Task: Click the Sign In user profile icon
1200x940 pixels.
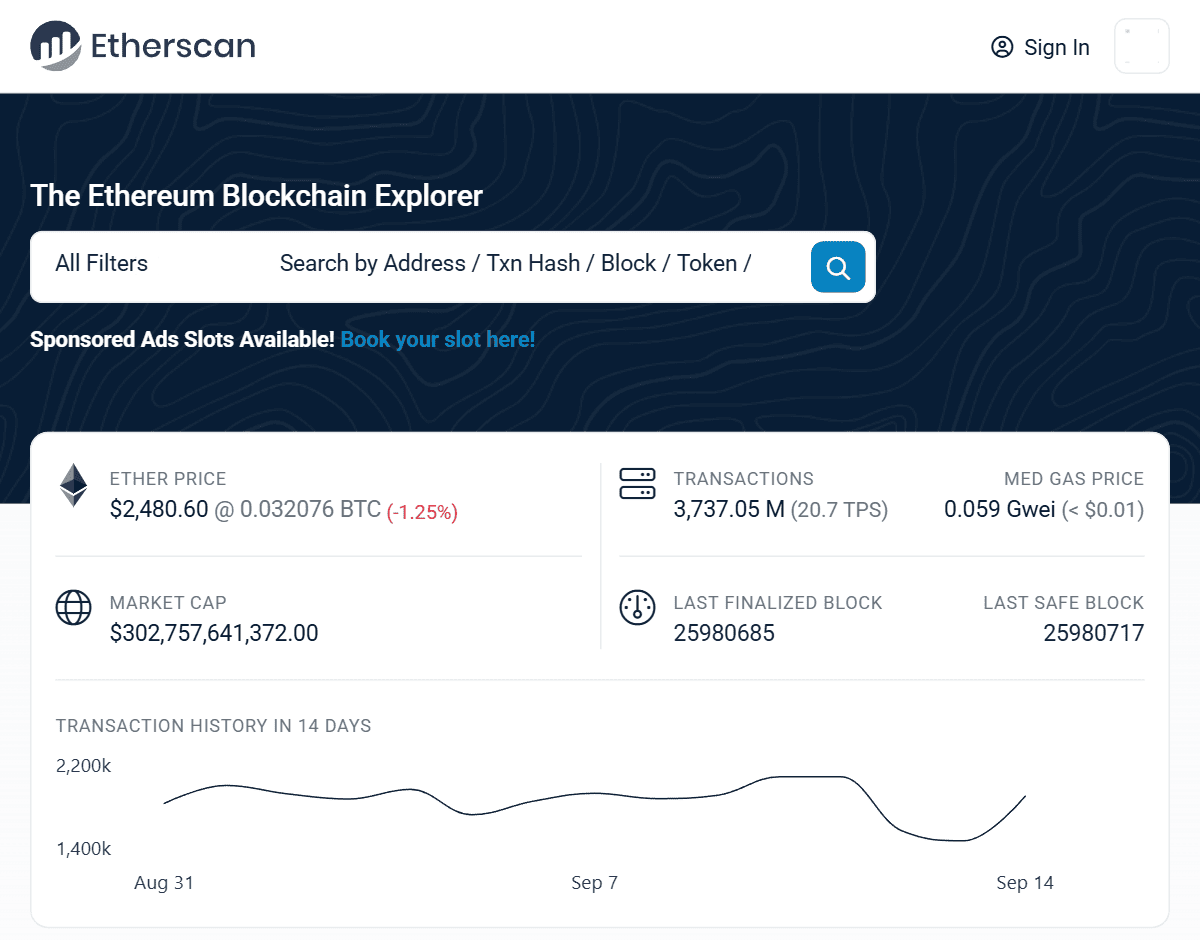Action: pyautogui.click(x=1002, y=47)
